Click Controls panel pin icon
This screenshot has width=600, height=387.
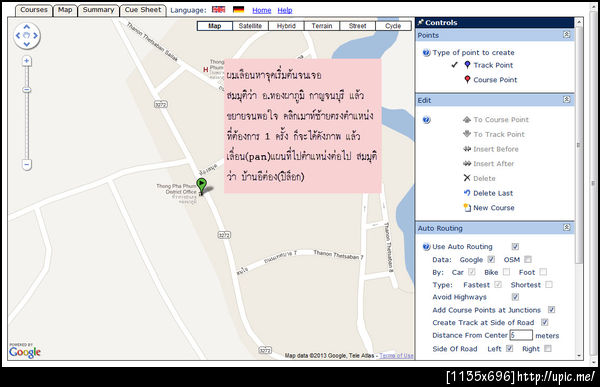[421, 22]
